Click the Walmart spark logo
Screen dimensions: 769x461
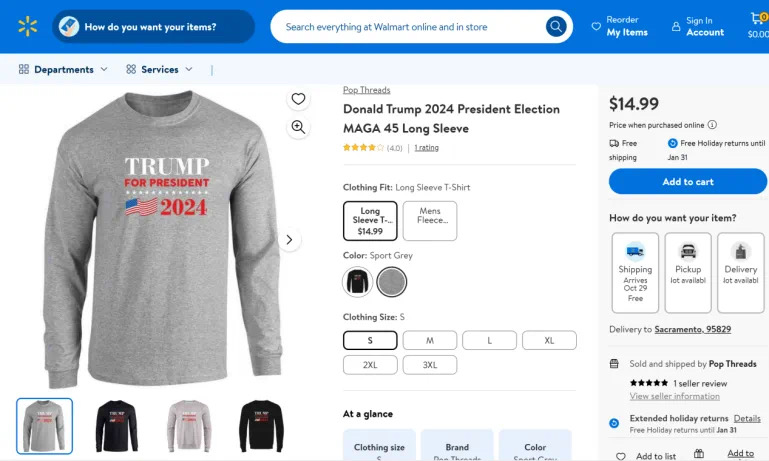(x=27, y=26)
